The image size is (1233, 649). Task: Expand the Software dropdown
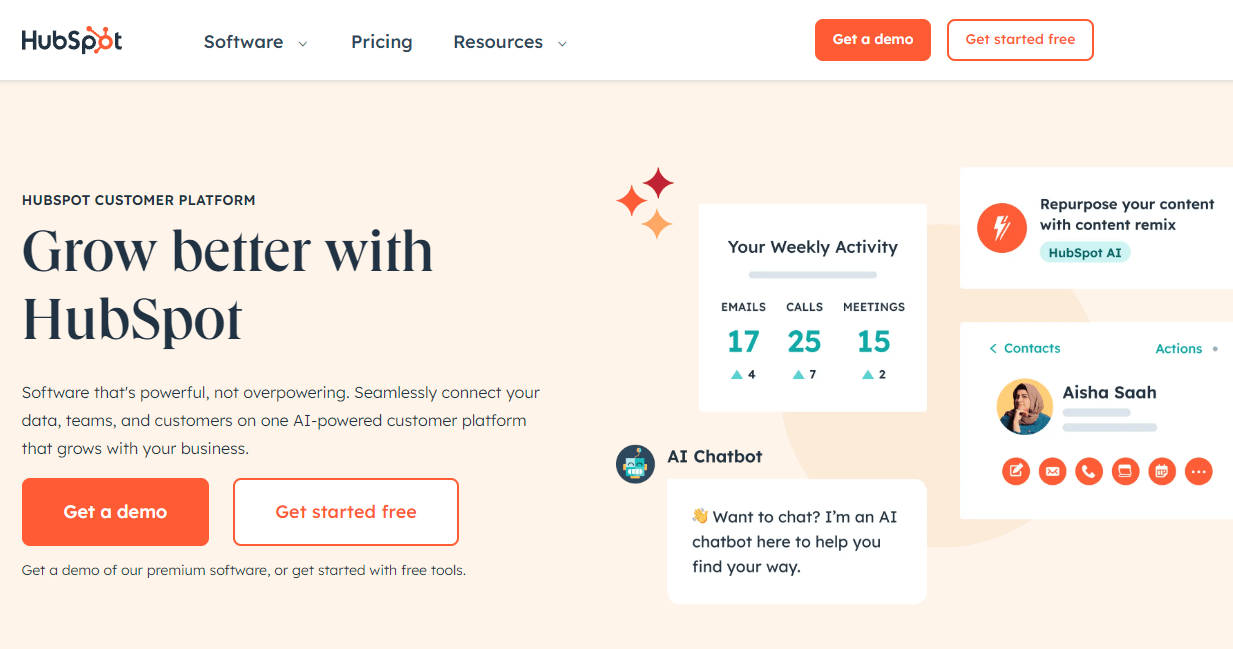click(255, 42)
